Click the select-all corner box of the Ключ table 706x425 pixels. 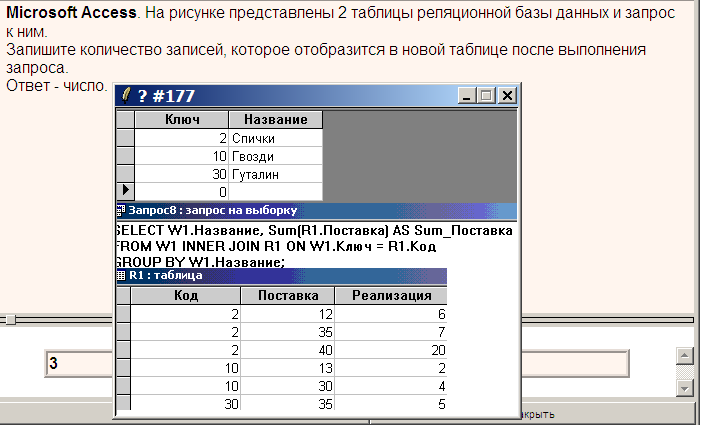point(125,119)
